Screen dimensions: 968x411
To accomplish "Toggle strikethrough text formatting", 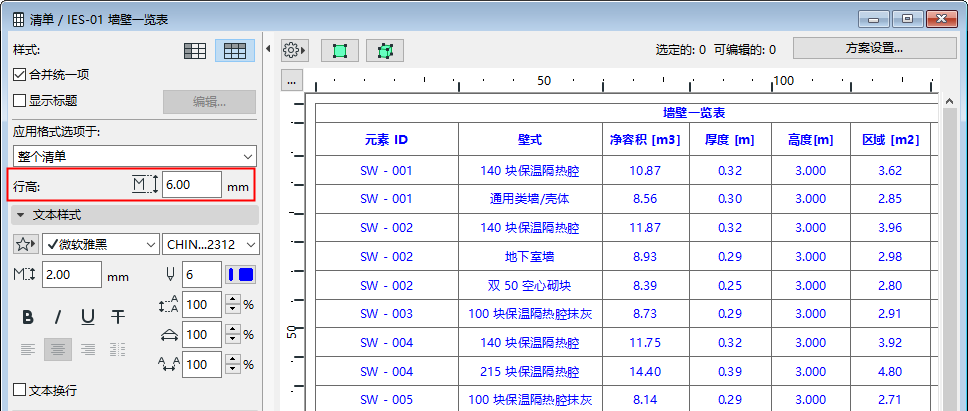I will tap(119, 317).
